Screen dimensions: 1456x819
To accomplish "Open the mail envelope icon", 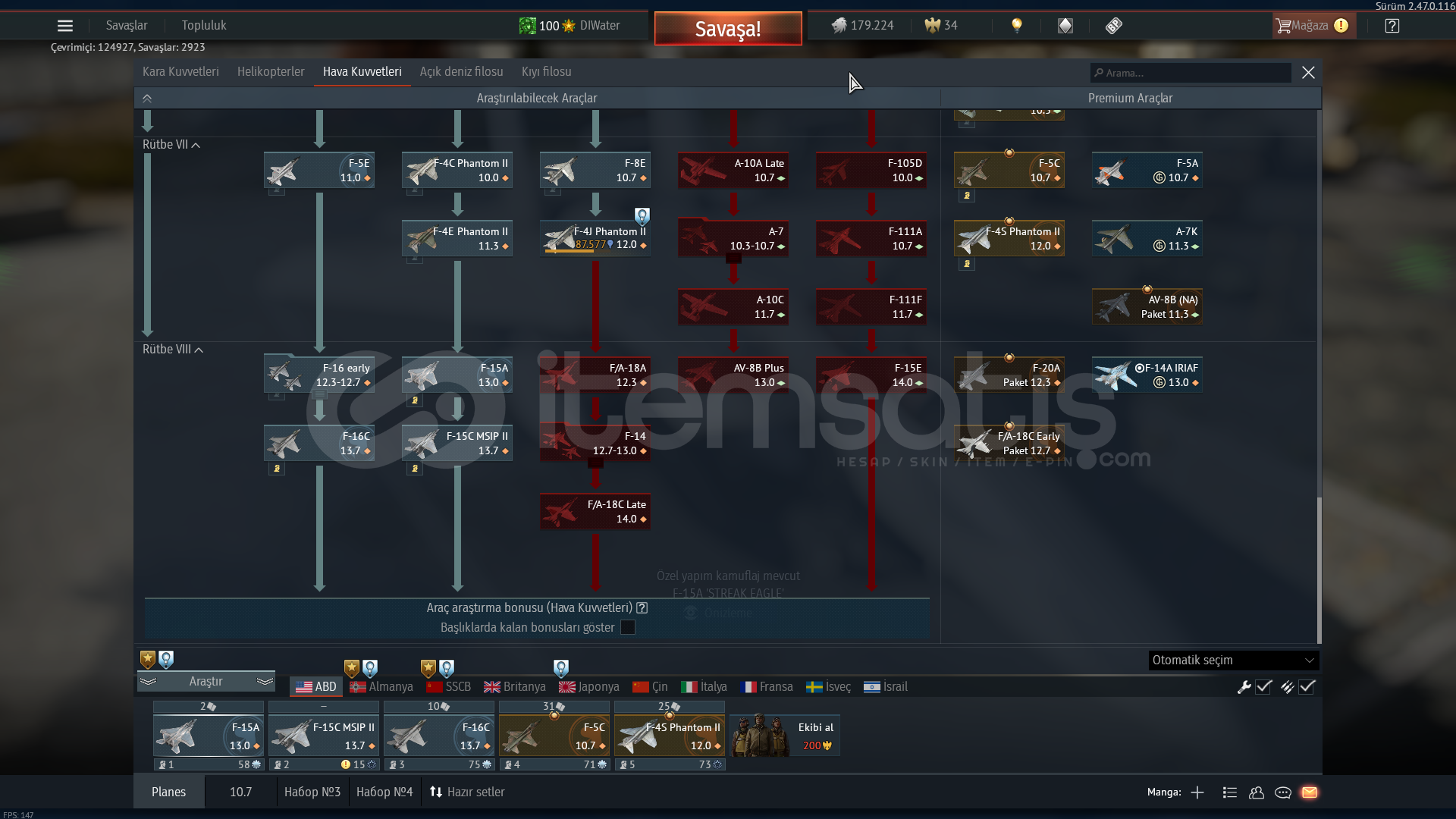I will 1310,792.
